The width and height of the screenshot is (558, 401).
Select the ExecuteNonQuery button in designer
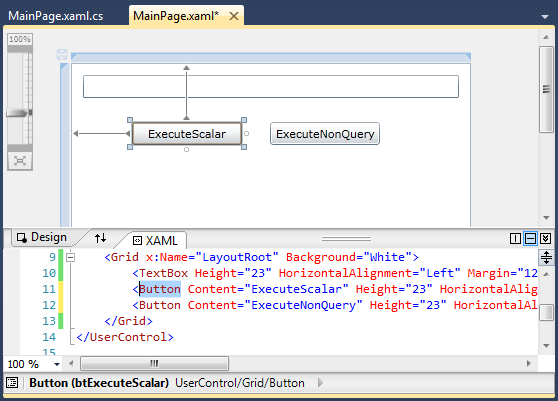point(325,134)
